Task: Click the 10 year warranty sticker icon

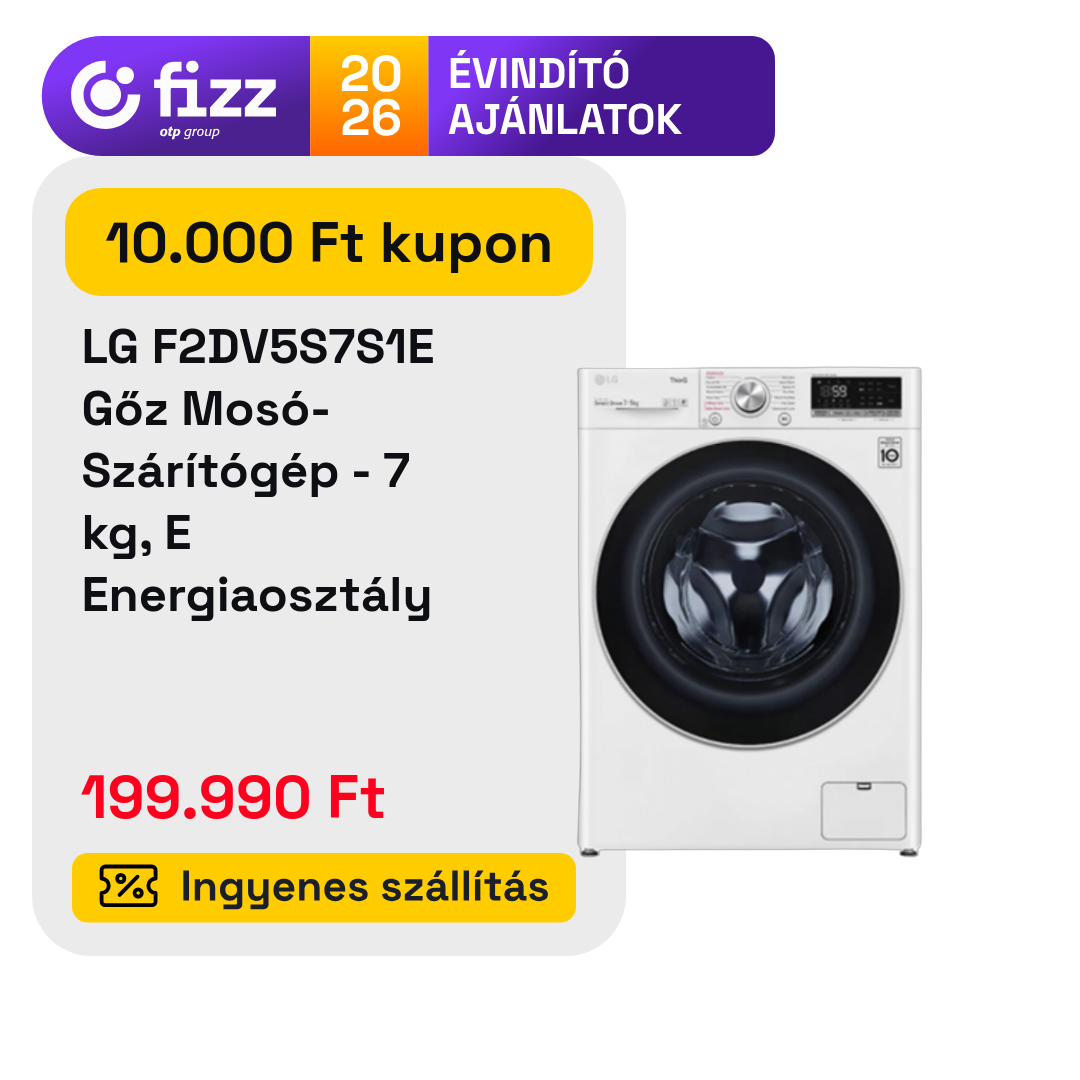Action: click(x=889, y=453)
